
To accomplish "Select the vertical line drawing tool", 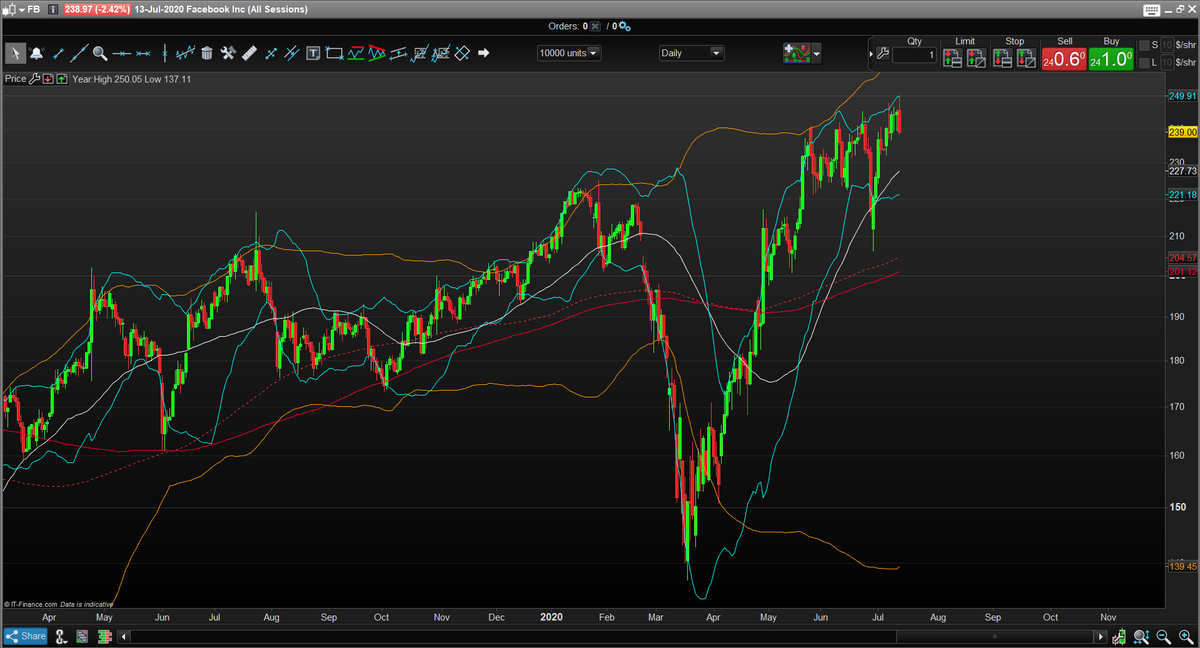I will [x=165, y=53].
